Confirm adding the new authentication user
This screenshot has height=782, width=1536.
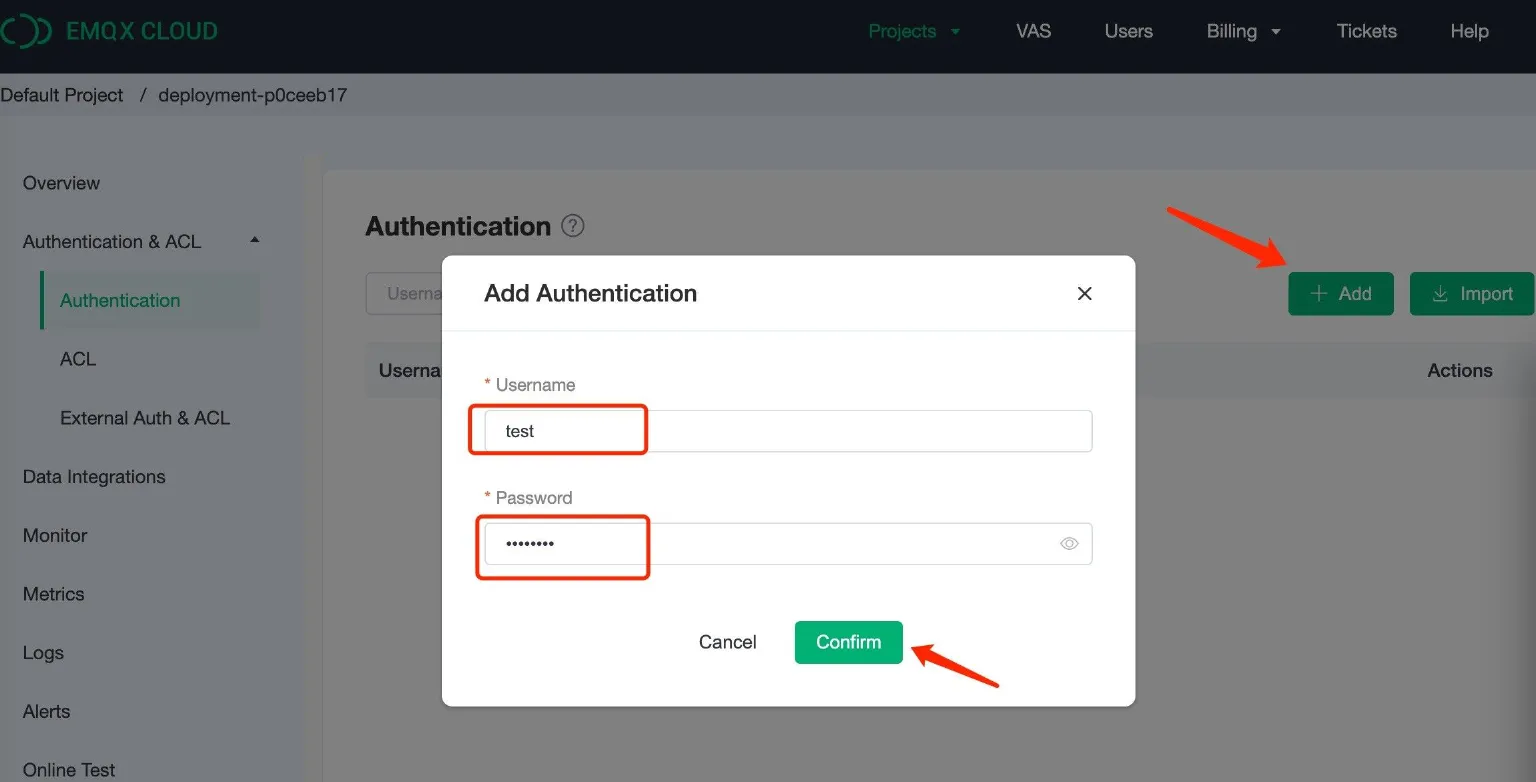(x=848, y=642)
